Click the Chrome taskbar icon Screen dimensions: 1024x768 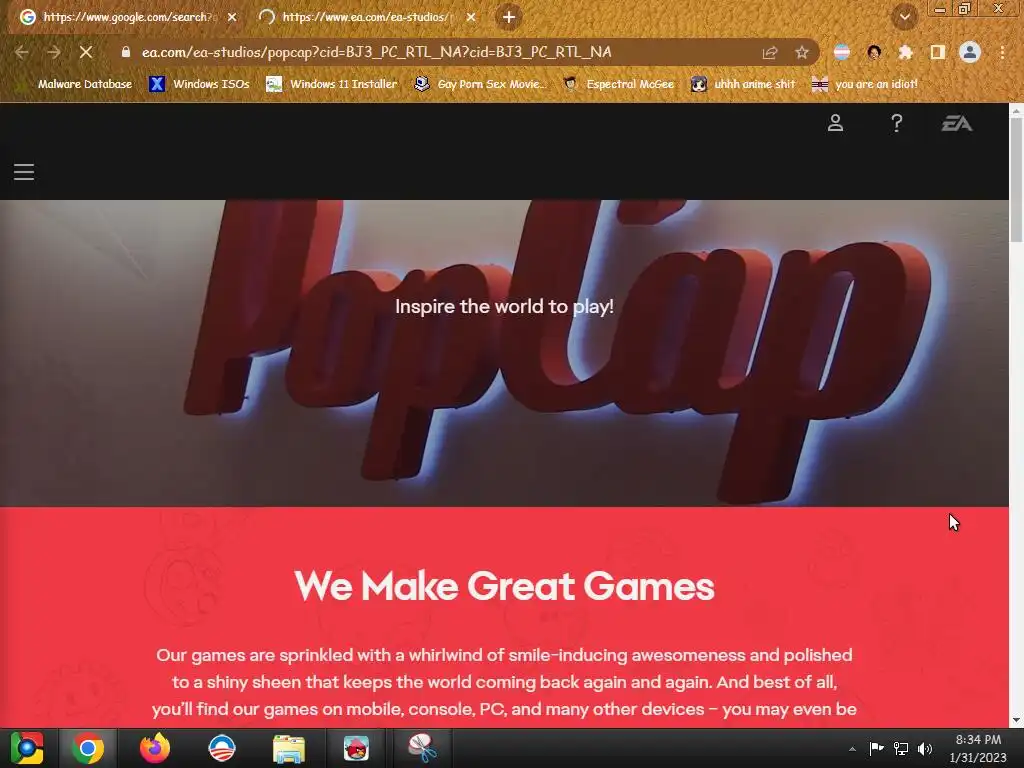(x=88, y=748)
